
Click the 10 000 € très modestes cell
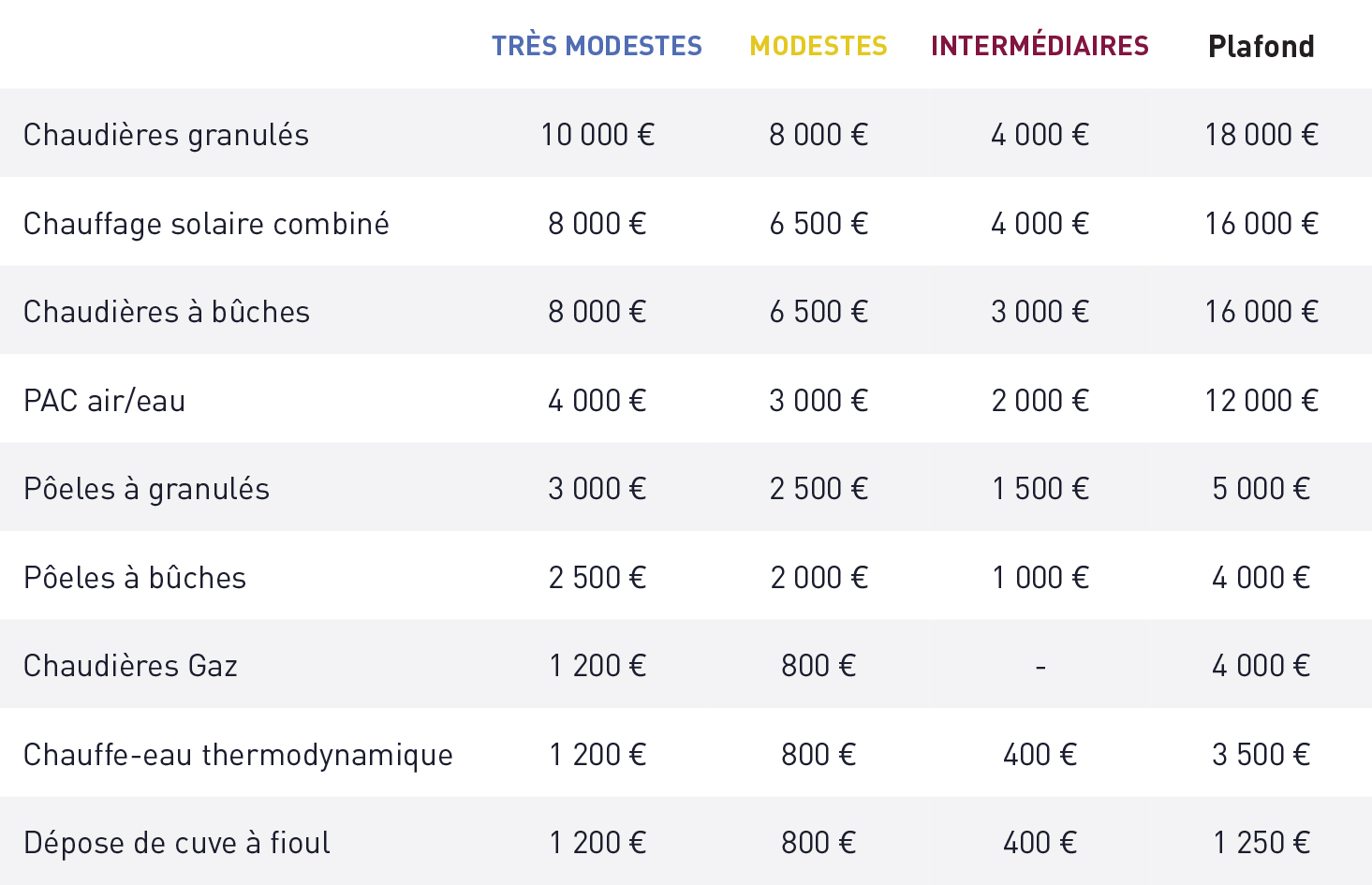click(597, 135)
